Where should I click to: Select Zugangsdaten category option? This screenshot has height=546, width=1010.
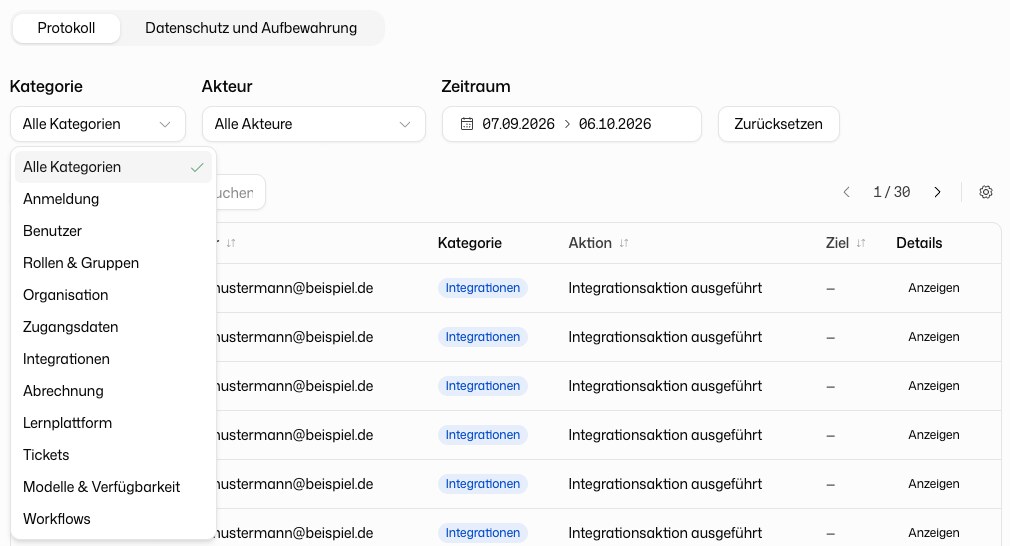pos(113,326)
